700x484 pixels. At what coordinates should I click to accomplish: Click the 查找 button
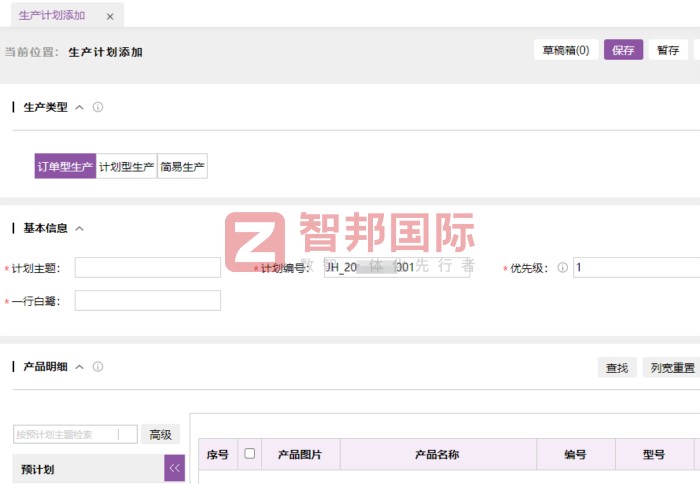point(617,367)
